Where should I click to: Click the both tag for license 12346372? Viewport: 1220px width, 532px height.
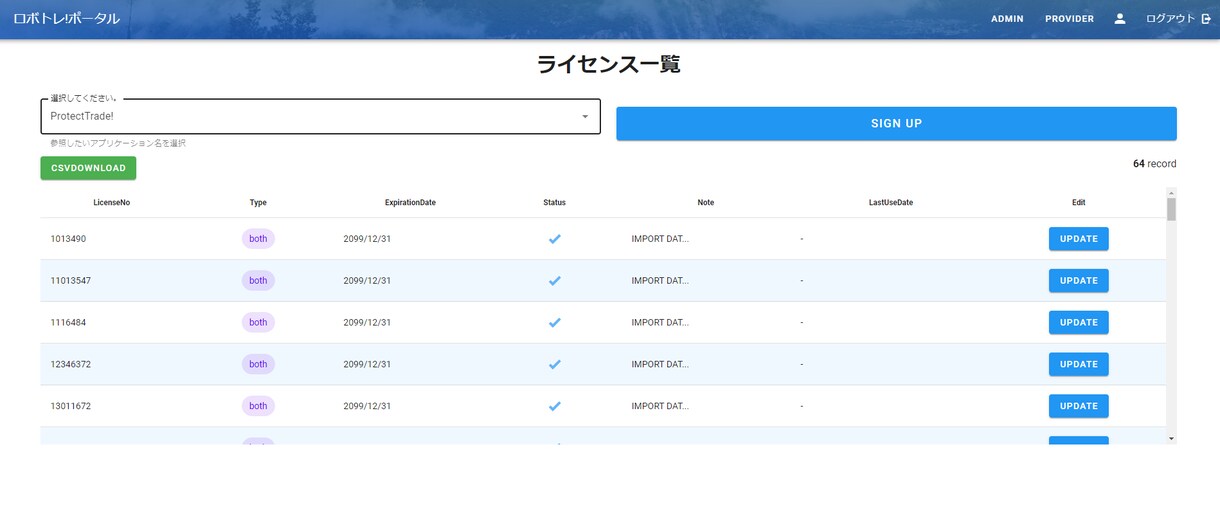(x=258, y=365)
